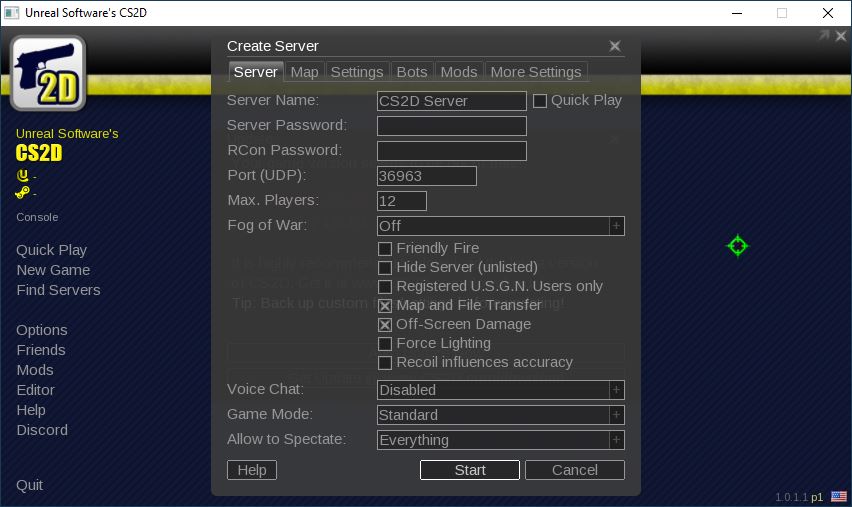Switch to the More Settings tab
This screenshot has height=507, width=852.
point(536,72)
